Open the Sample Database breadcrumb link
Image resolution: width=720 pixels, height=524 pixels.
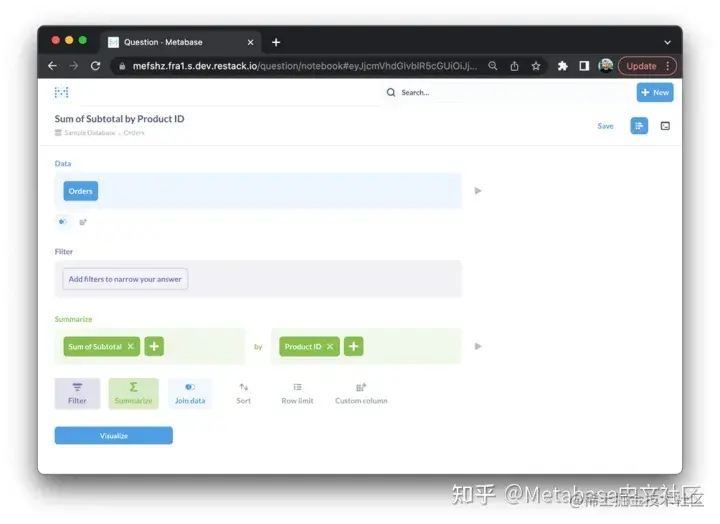90,133
